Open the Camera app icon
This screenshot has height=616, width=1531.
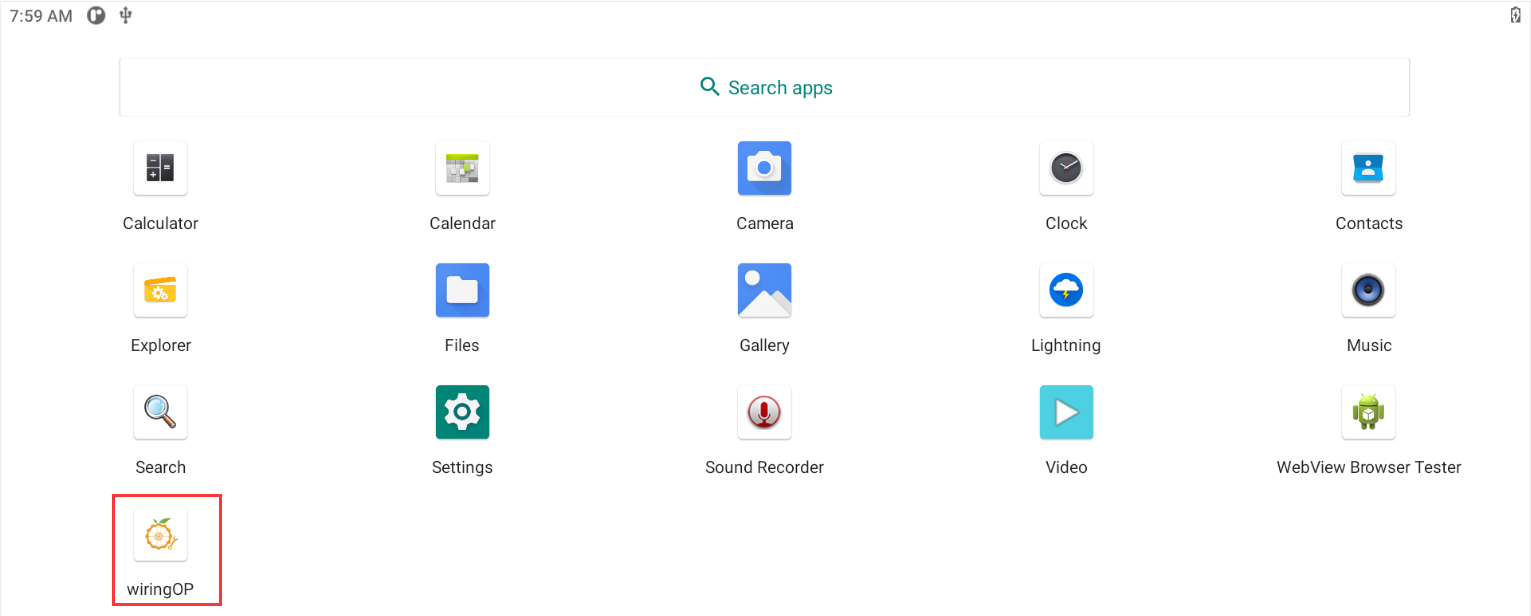click(x=764, y=168)
